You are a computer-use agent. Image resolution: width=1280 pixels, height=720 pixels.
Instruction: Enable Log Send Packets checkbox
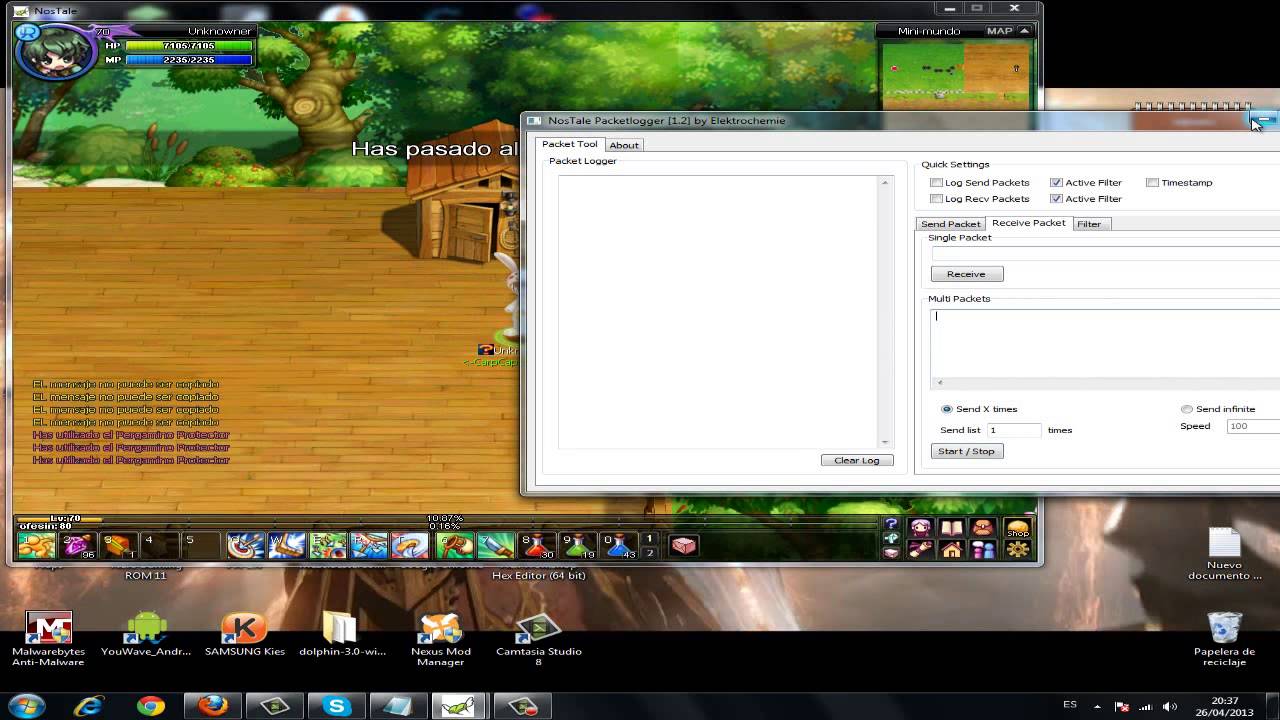[937, 183]
